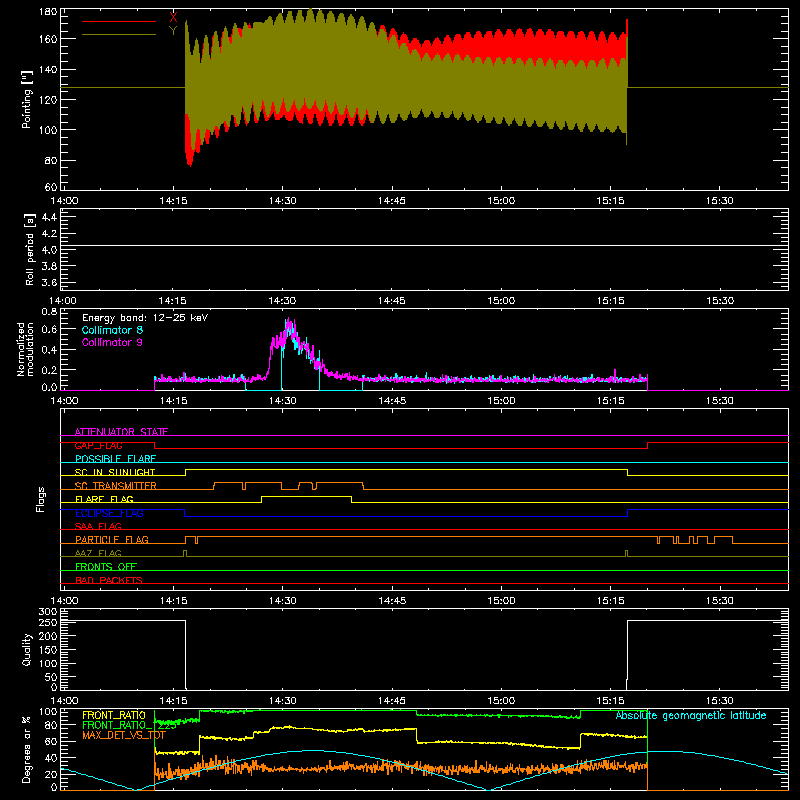Image resolution: width=800 pixels, height=800 pixels.
Task: Click the magenta 'Collimator 9' legend label
Action: point(112,342)
